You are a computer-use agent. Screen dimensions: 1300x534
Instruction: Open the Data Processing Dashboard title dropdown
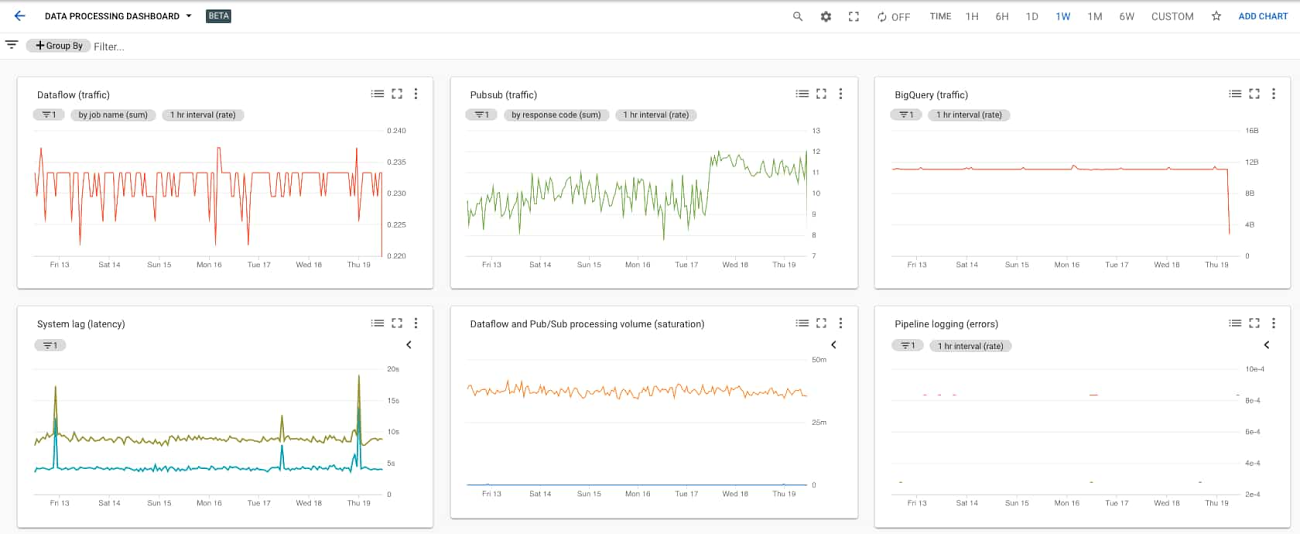(119, 16)
